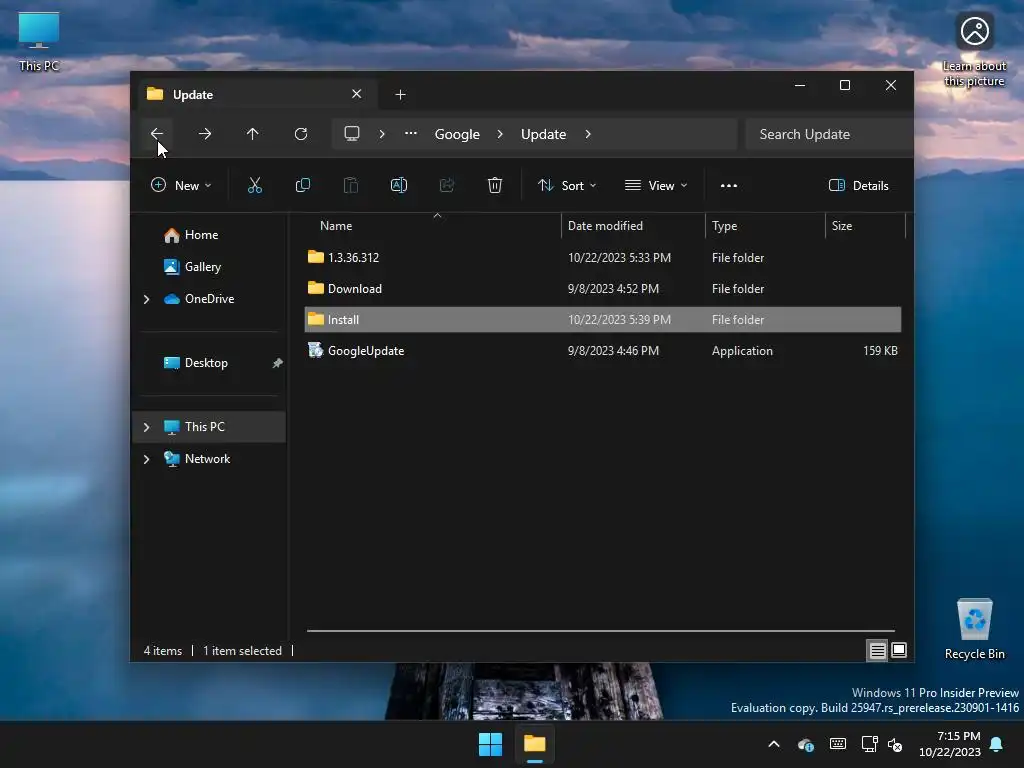Expand the This PC tree node
This screenshot has width=1024, height=768.
pyautogui.click(x=146, y=427)
